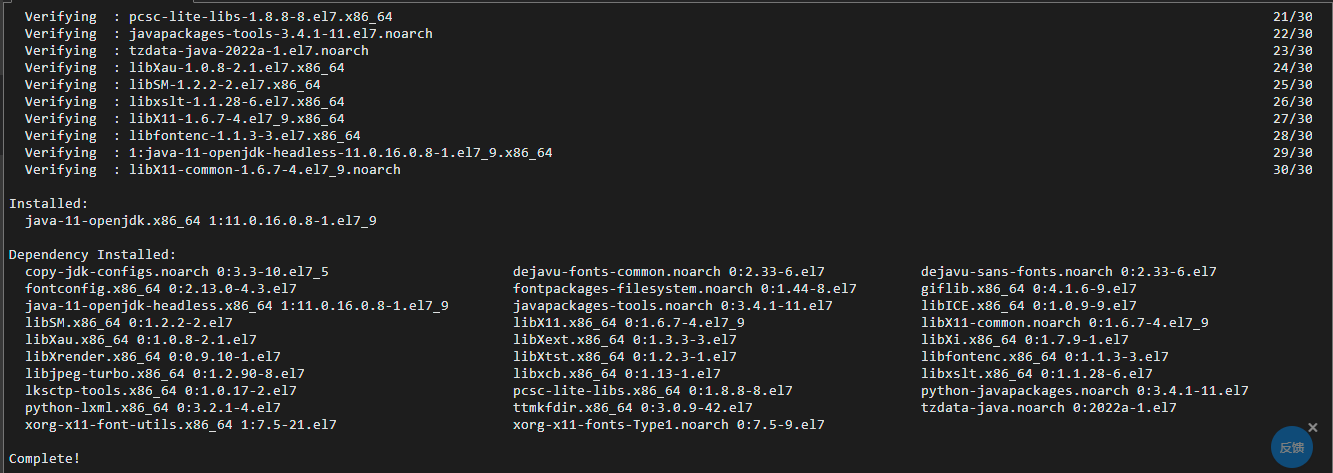1333x473 pixels.
Task: Click python-javapackages.noarch dependency entry
Action: click(x=1085, y=390)
